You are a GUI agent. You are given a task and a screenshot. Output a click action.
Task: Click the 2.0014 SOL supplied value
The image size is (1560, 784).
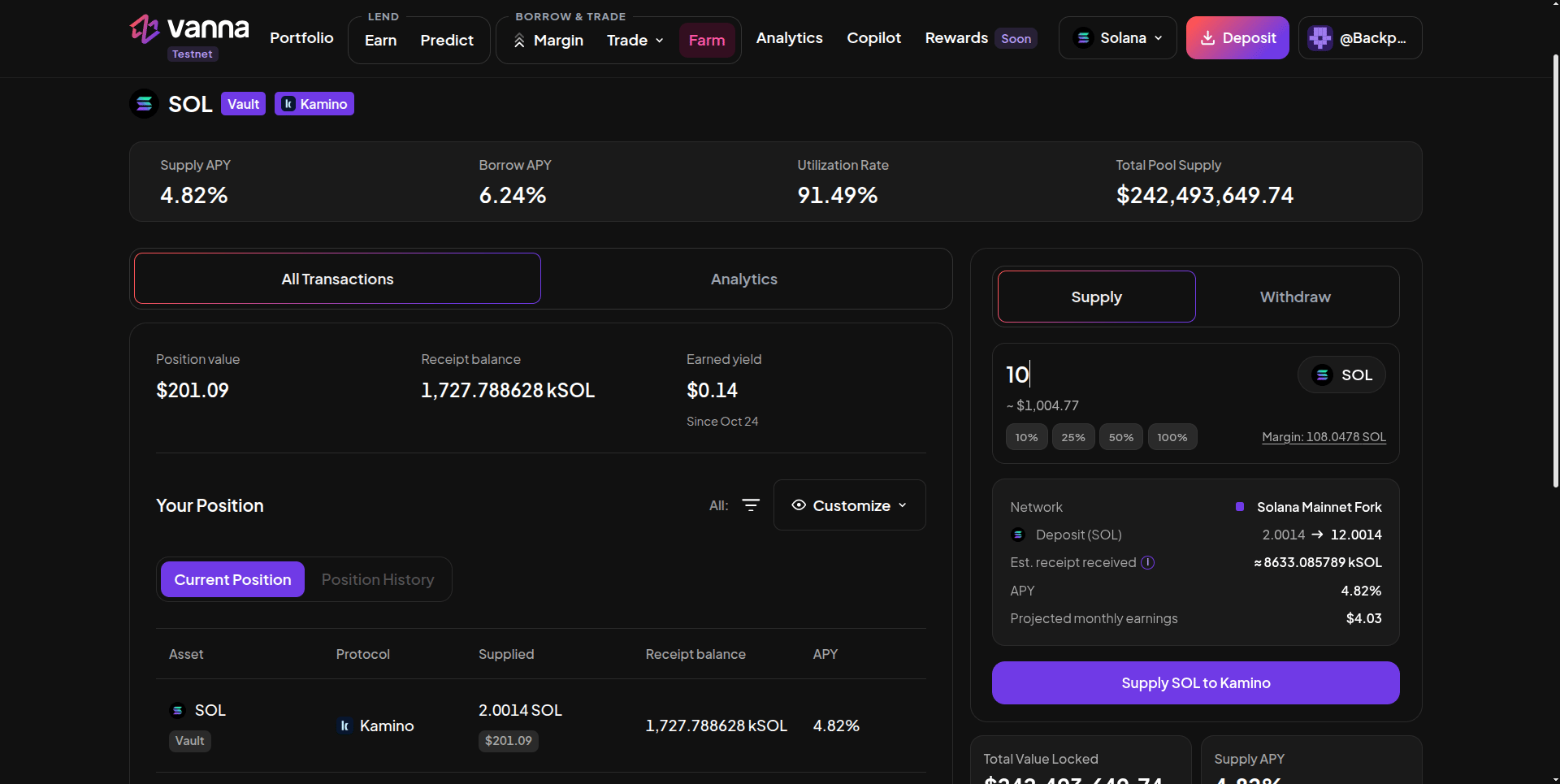[x=520, y=710]
